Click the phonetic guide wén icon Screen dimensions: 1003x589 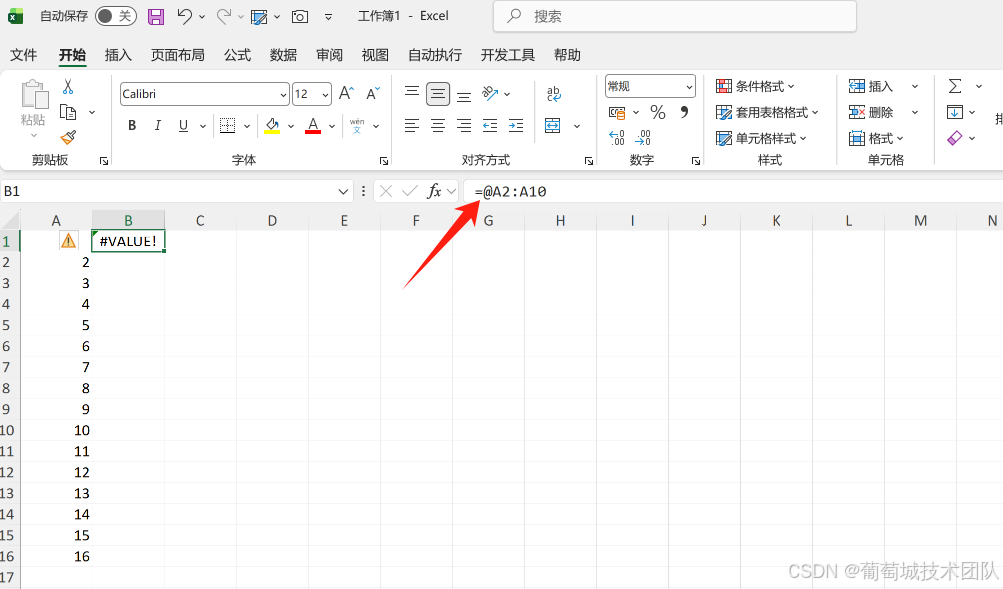click(x=357, y=125)
